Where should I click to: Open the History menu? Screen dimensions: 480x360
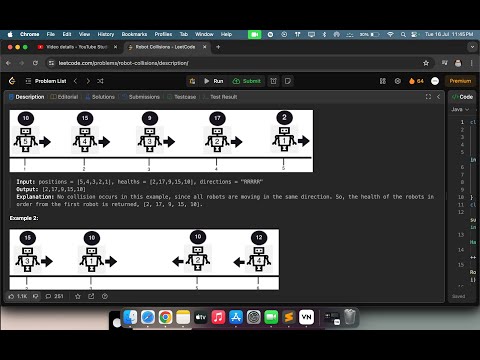(x=106, y=34)
